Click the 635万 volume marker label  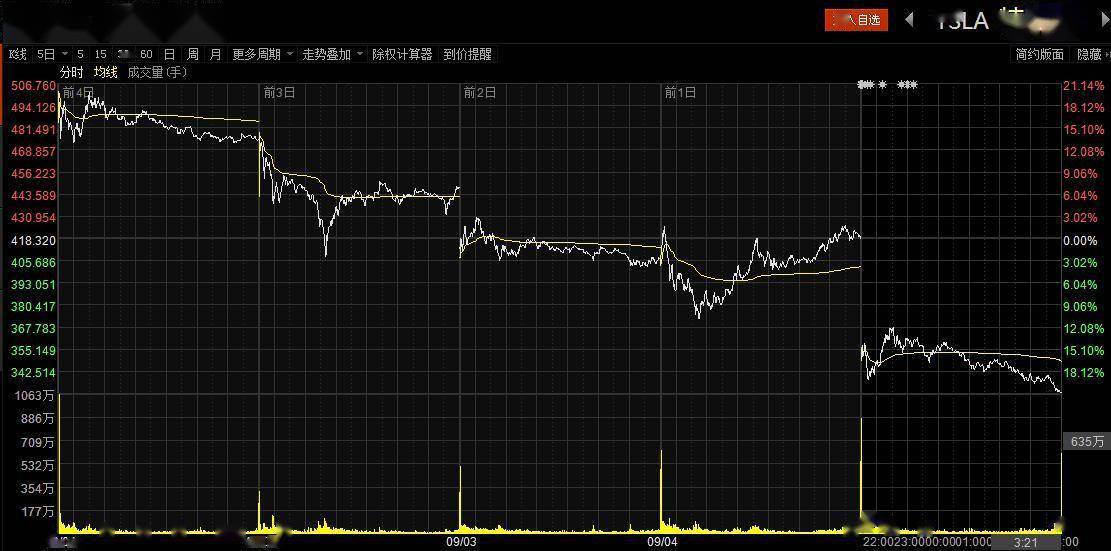point(1087,441)
